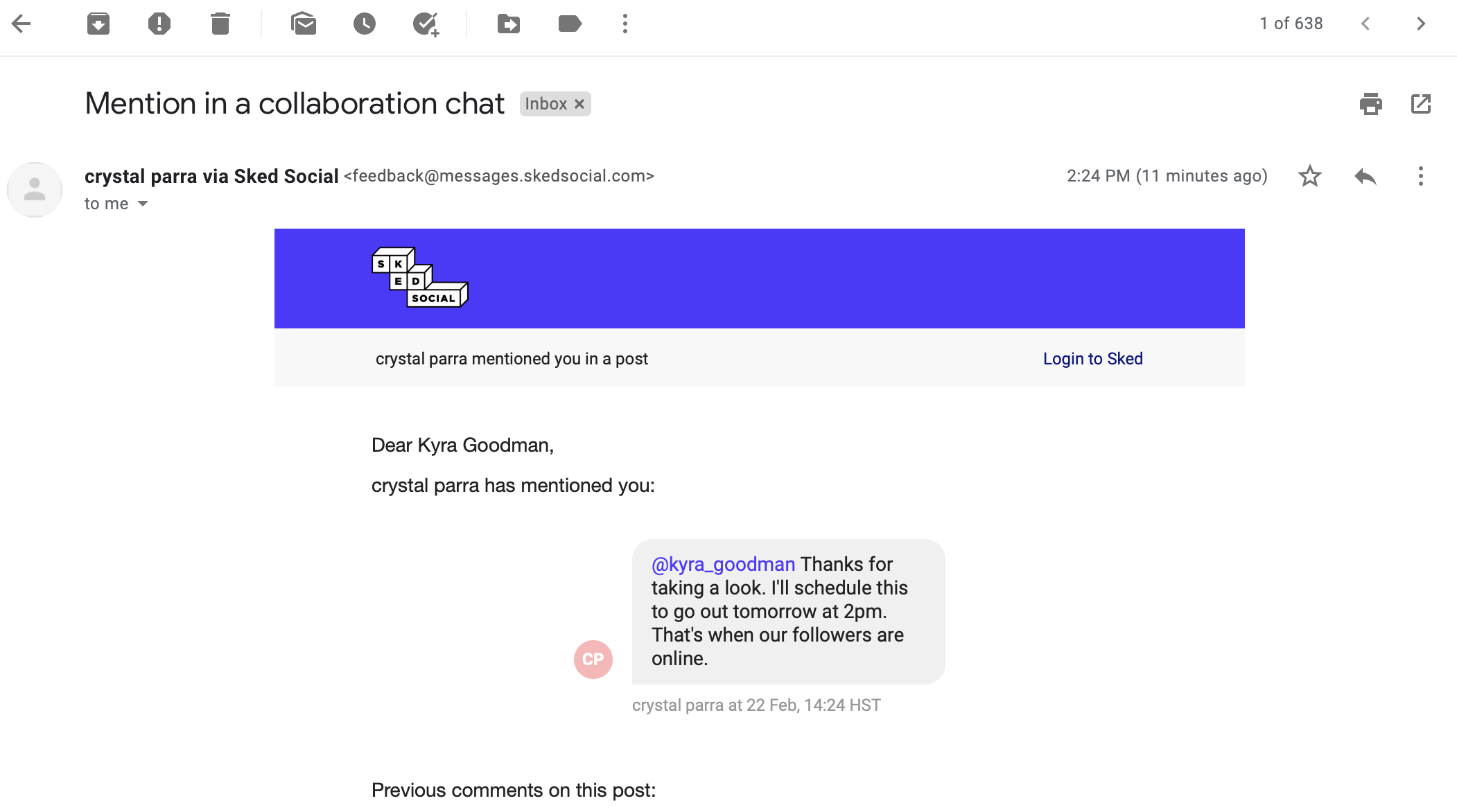Image resolution: width=1457 pixels, height=812 pixels.
Task: Open email in a new window
Action: point(1420,104)
